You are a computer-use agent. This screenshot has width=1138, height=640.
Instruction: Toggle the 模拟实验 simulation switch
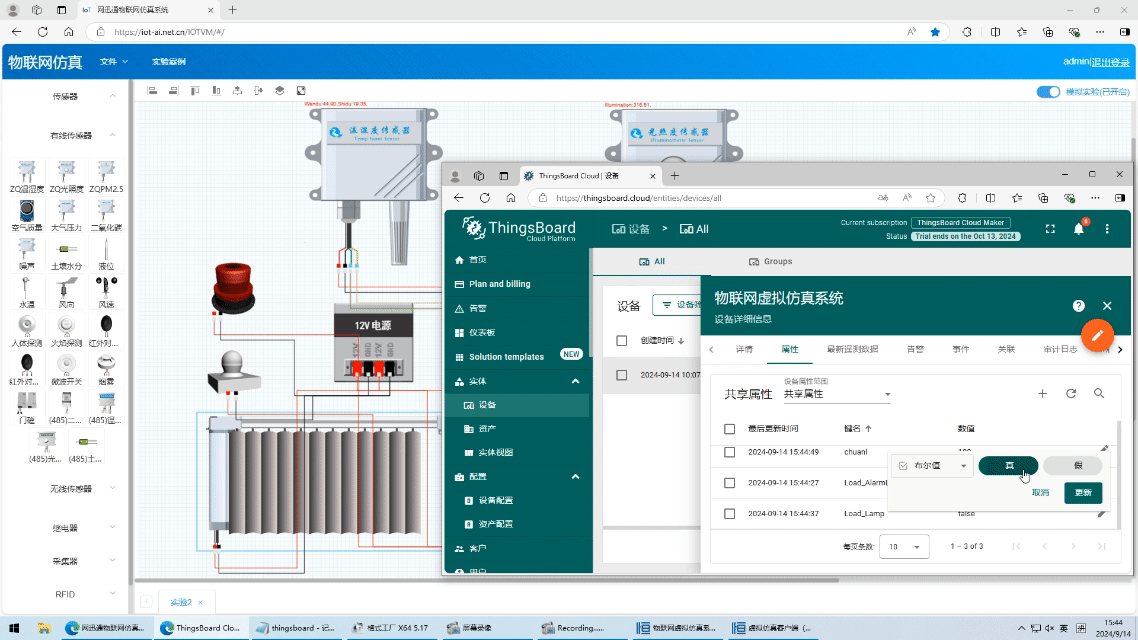(1048, 92)
